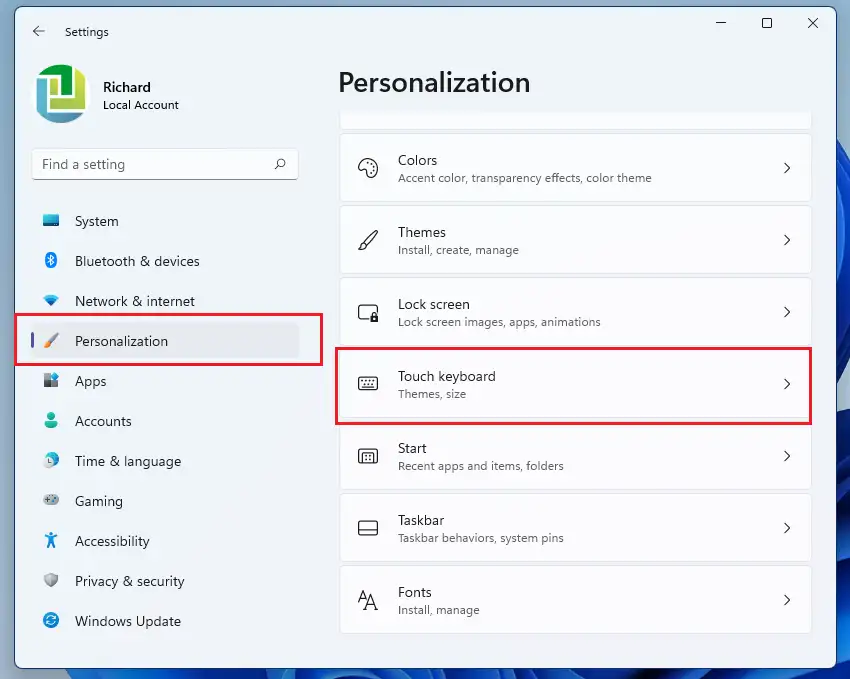Screen dimensions: 850x679
Task: Maximize the Settings window
Action: 767,23
